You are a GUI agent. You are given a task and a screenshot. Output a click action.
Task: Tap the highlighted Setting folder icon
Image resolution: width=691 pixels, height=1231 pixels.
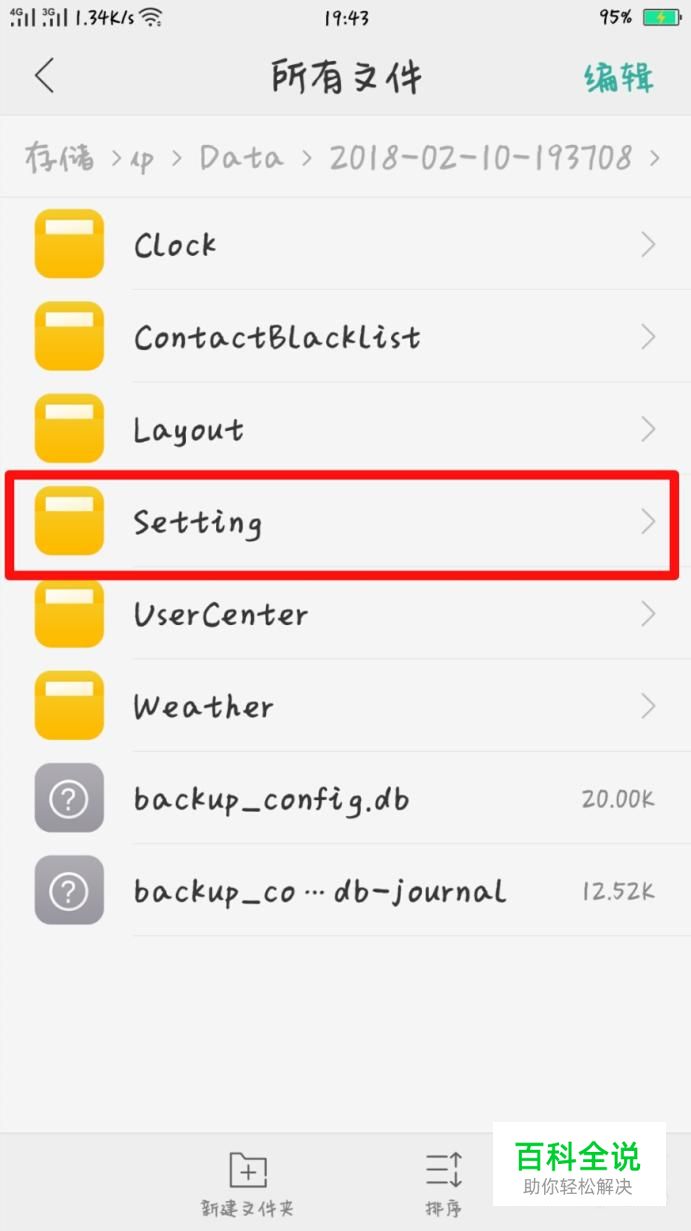(69, 521)
